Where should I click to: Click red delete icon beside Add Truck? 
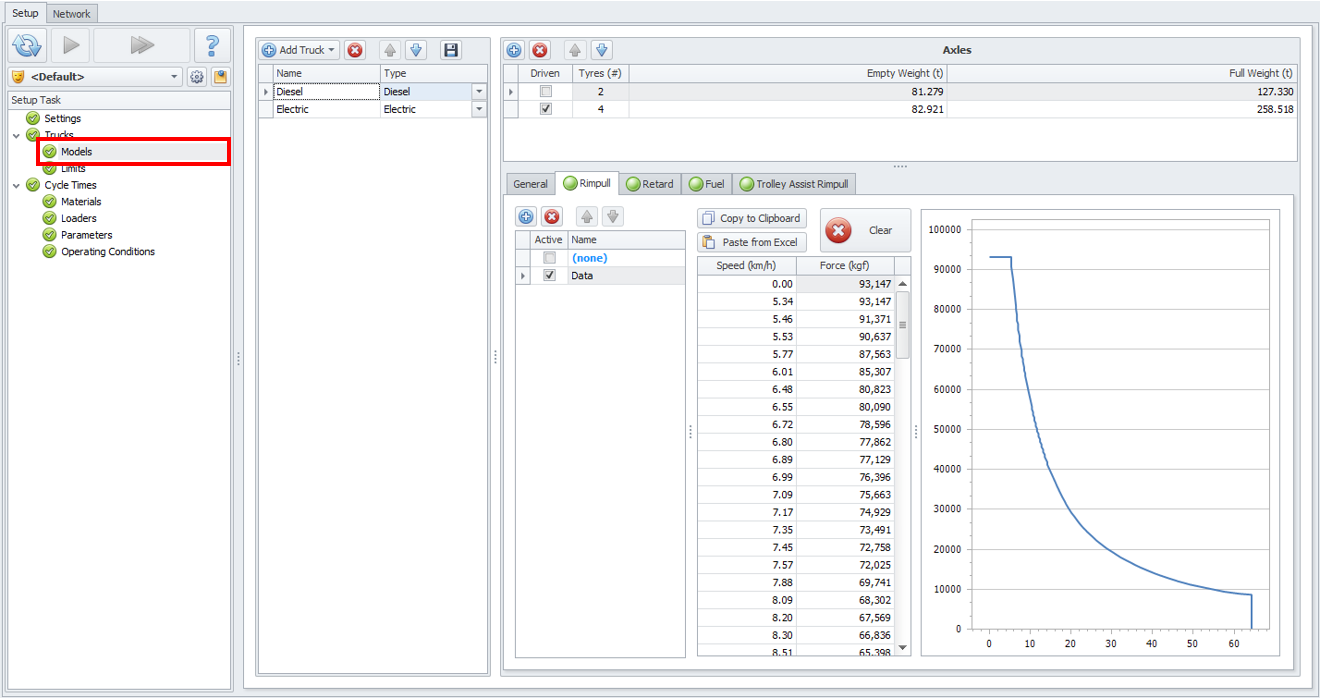coord(355,50)
